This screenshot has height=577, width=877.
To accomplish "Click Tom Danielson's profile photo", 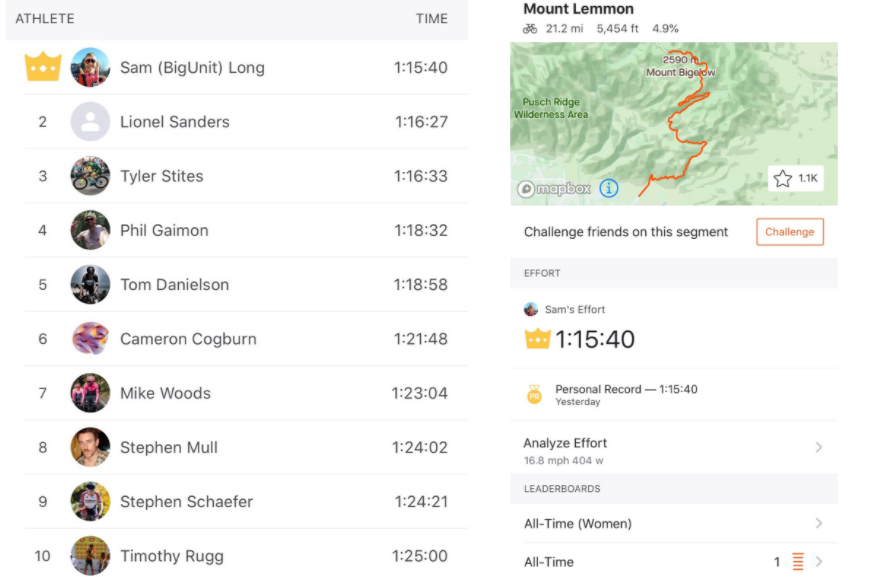I will (90, 285).
